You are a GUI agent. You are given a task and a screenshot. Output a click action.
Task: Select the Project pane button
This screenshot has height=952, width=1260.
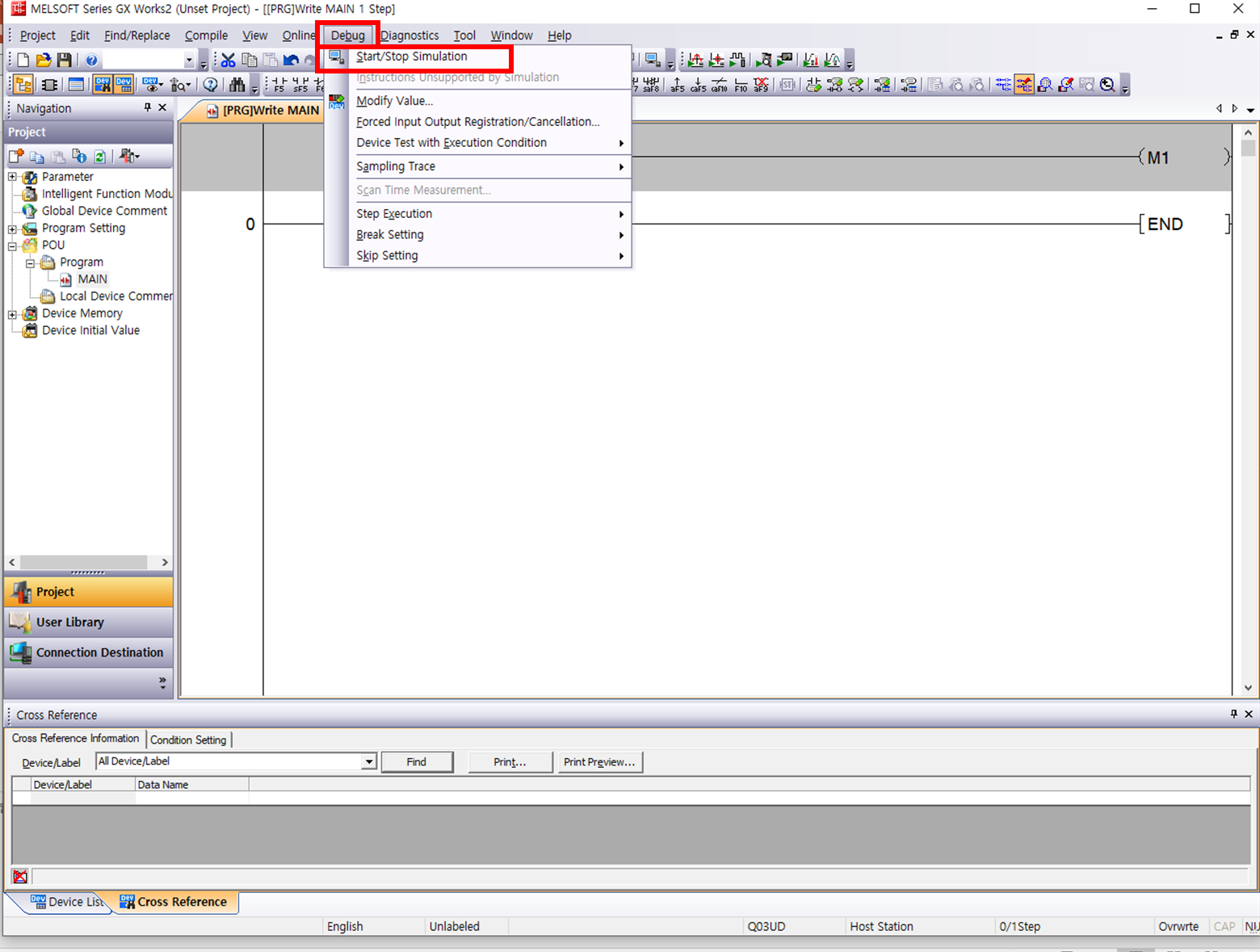pos(88,592)
